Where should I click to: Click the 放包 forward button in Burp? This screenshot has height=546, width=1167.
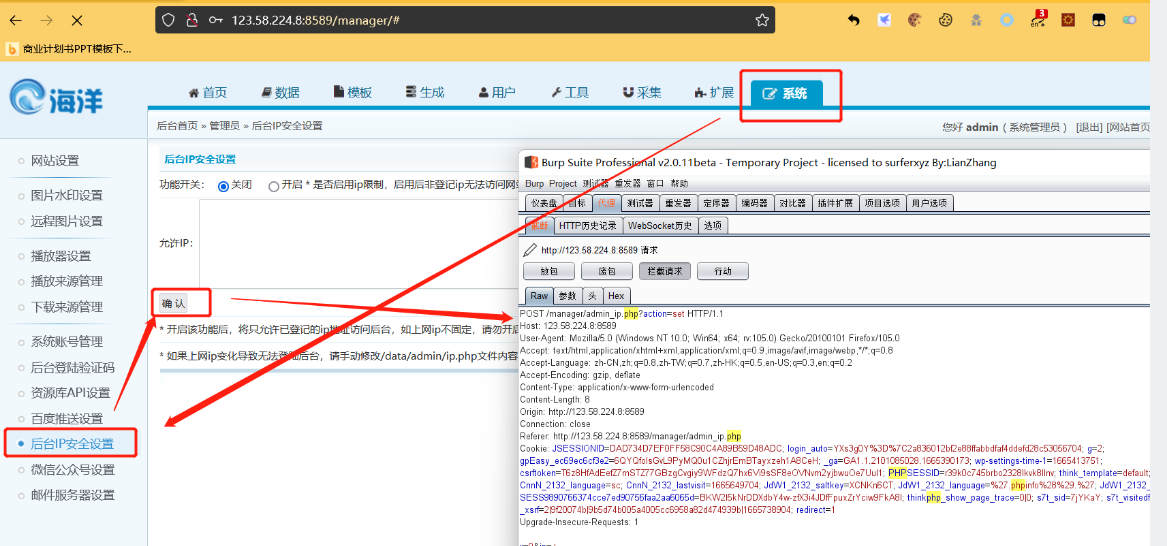pos(550,271)
